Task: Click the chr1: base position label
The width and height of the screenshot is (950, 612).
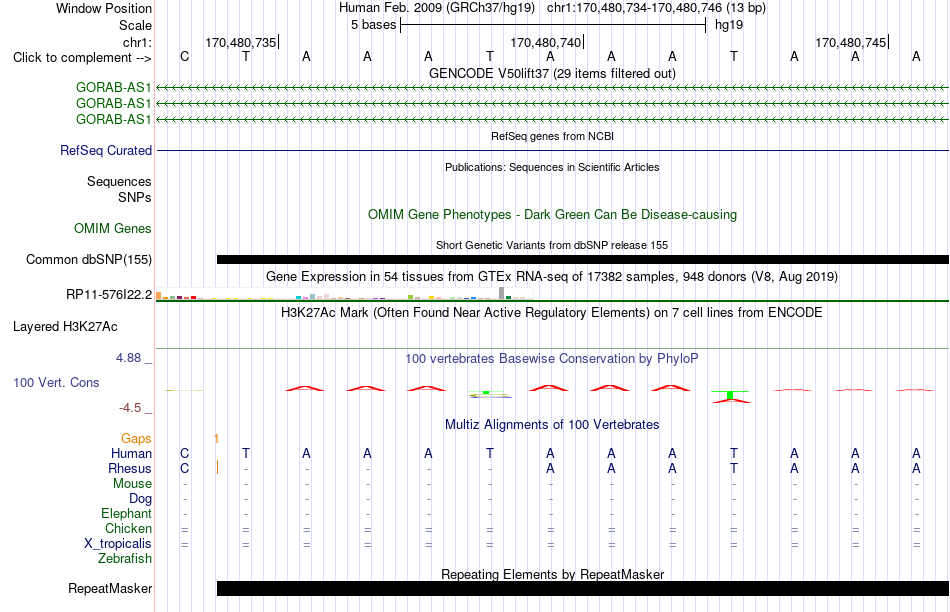Action: [137, 42]
